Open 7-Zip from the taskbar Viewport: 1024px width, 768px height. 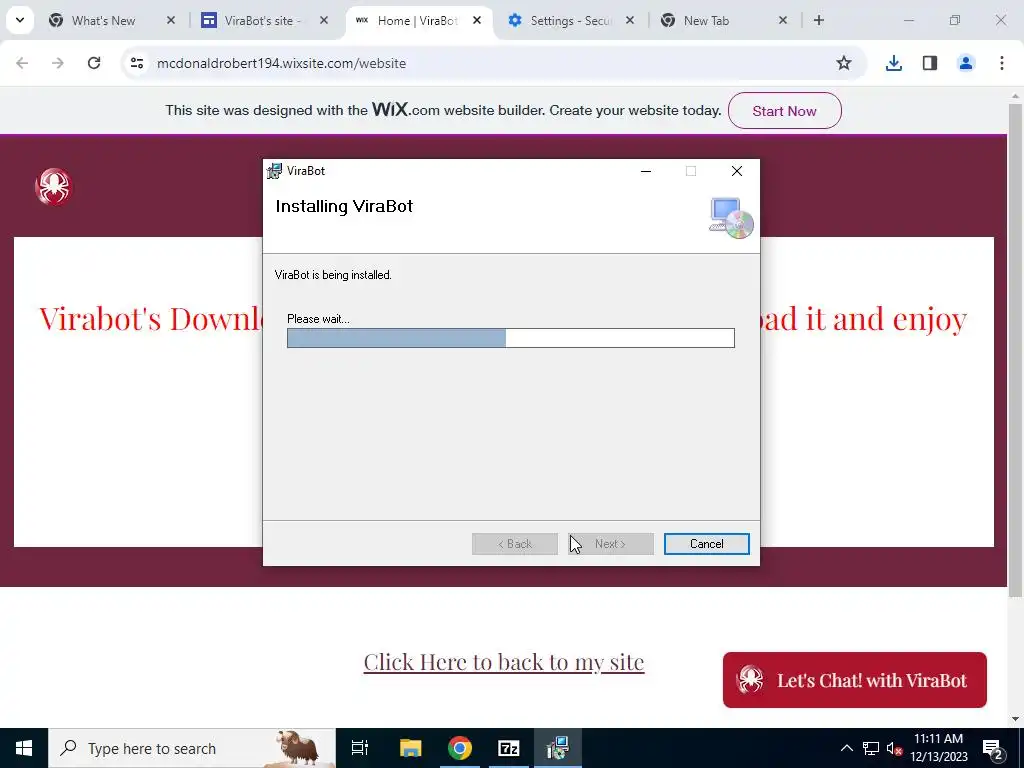tap(509, 748)
